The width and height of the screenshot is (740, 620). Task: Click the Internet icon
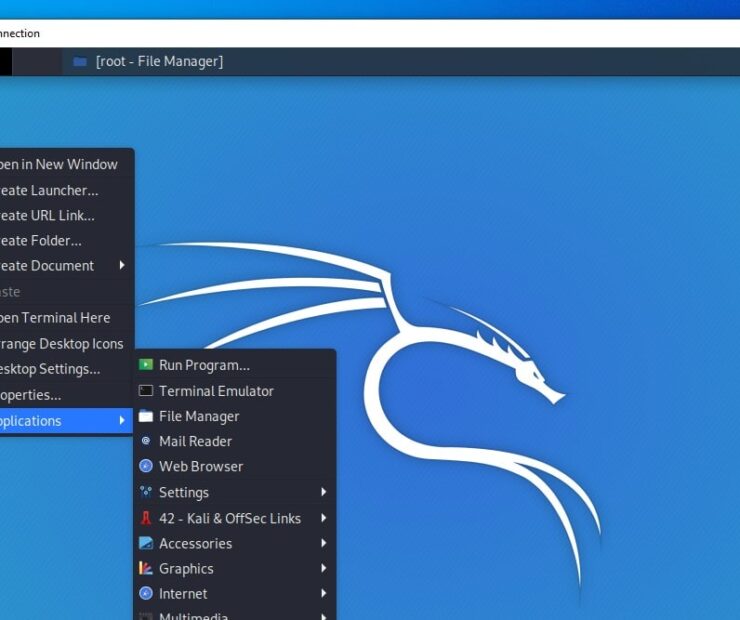[146, 593]
